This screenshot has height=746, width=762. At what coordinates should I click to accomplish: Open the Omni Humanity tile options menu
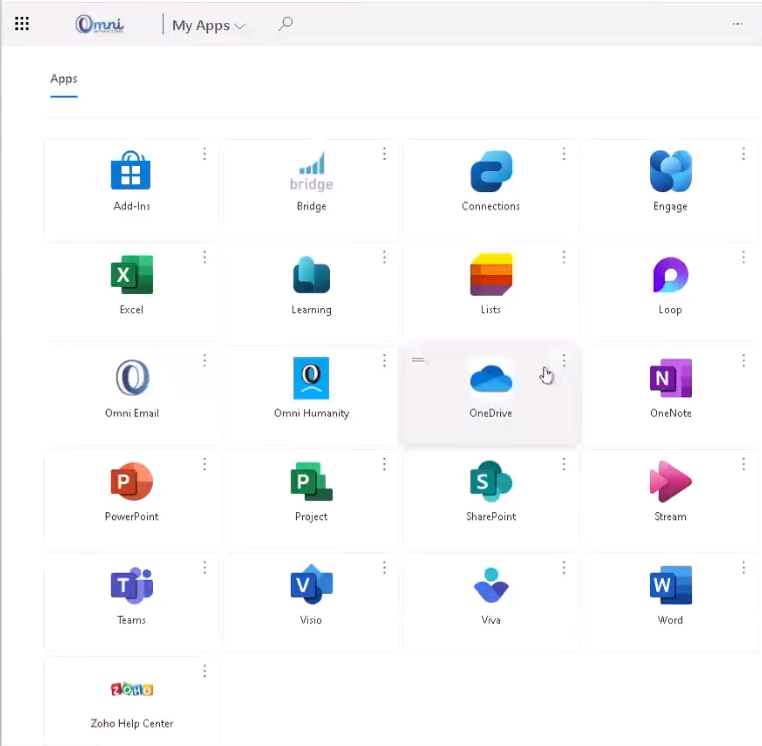[x=384, y=361]
